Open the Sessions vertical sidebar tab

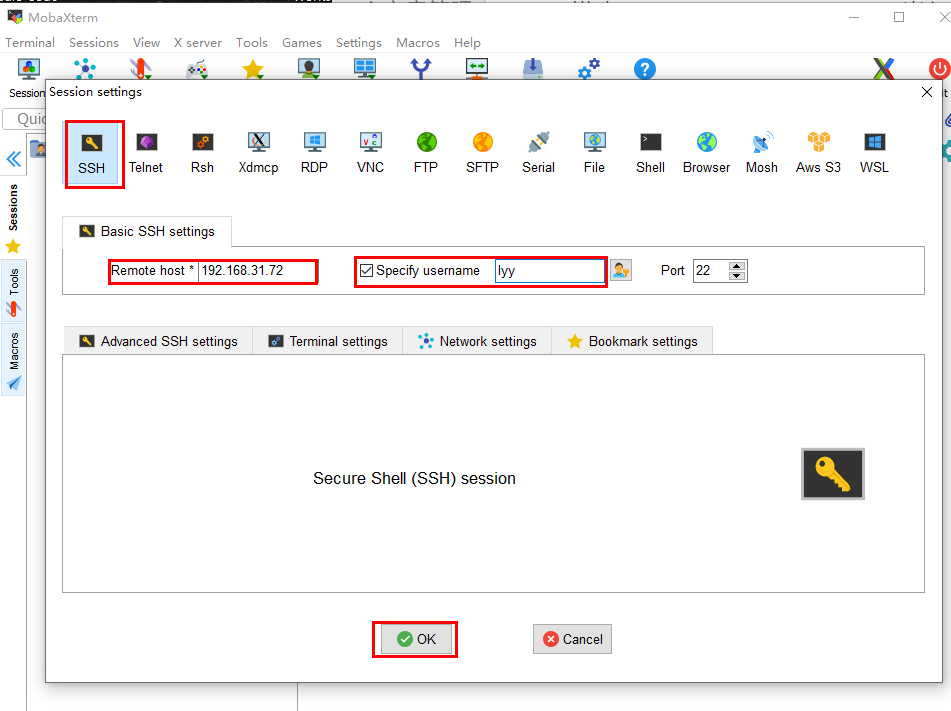point(13,218)
